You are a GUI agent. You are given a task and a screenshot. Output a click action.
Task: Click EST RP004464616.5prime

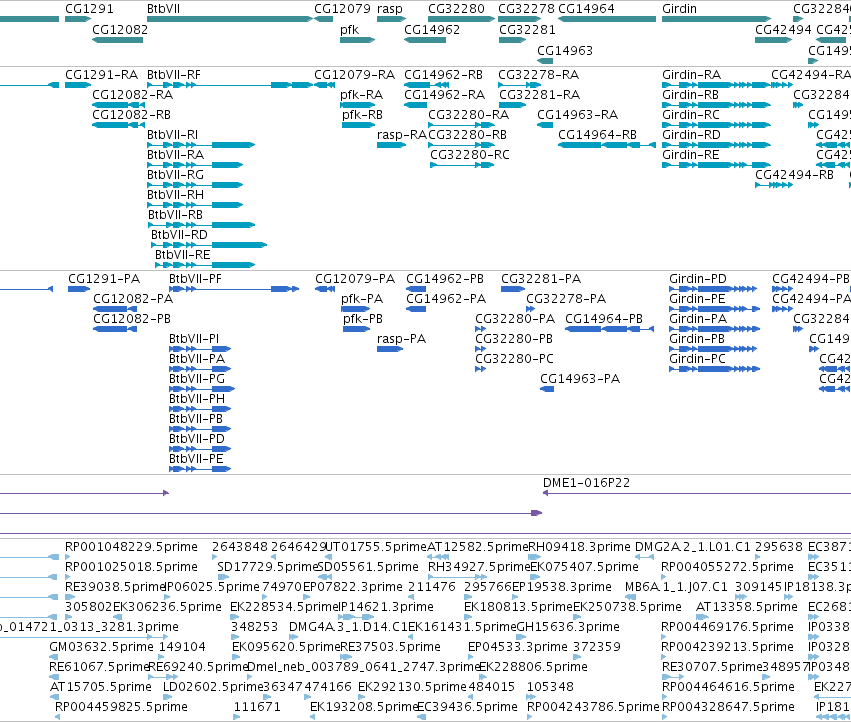[664, 697]
